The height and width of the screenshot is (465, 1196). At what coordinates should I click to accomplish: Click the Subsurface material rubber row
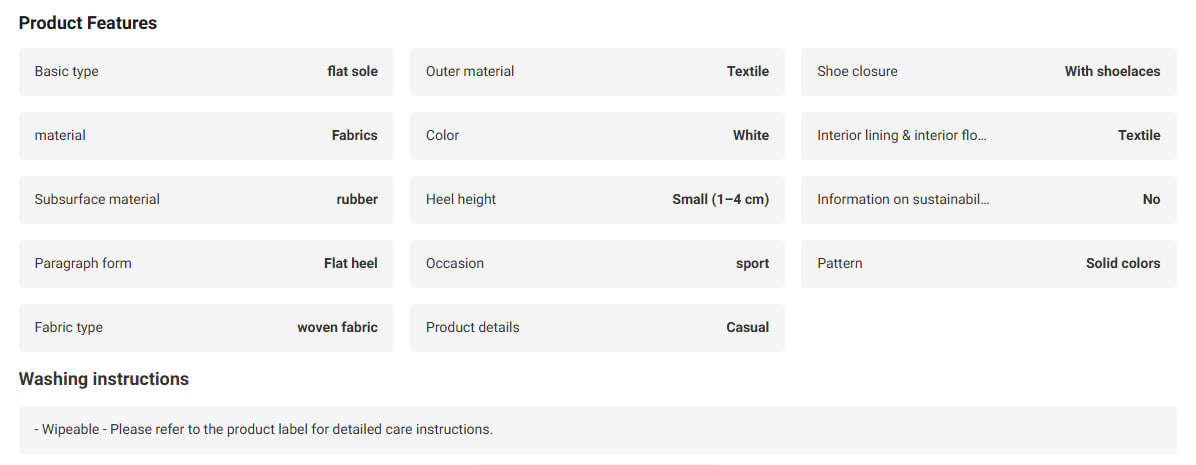[206, 200]
